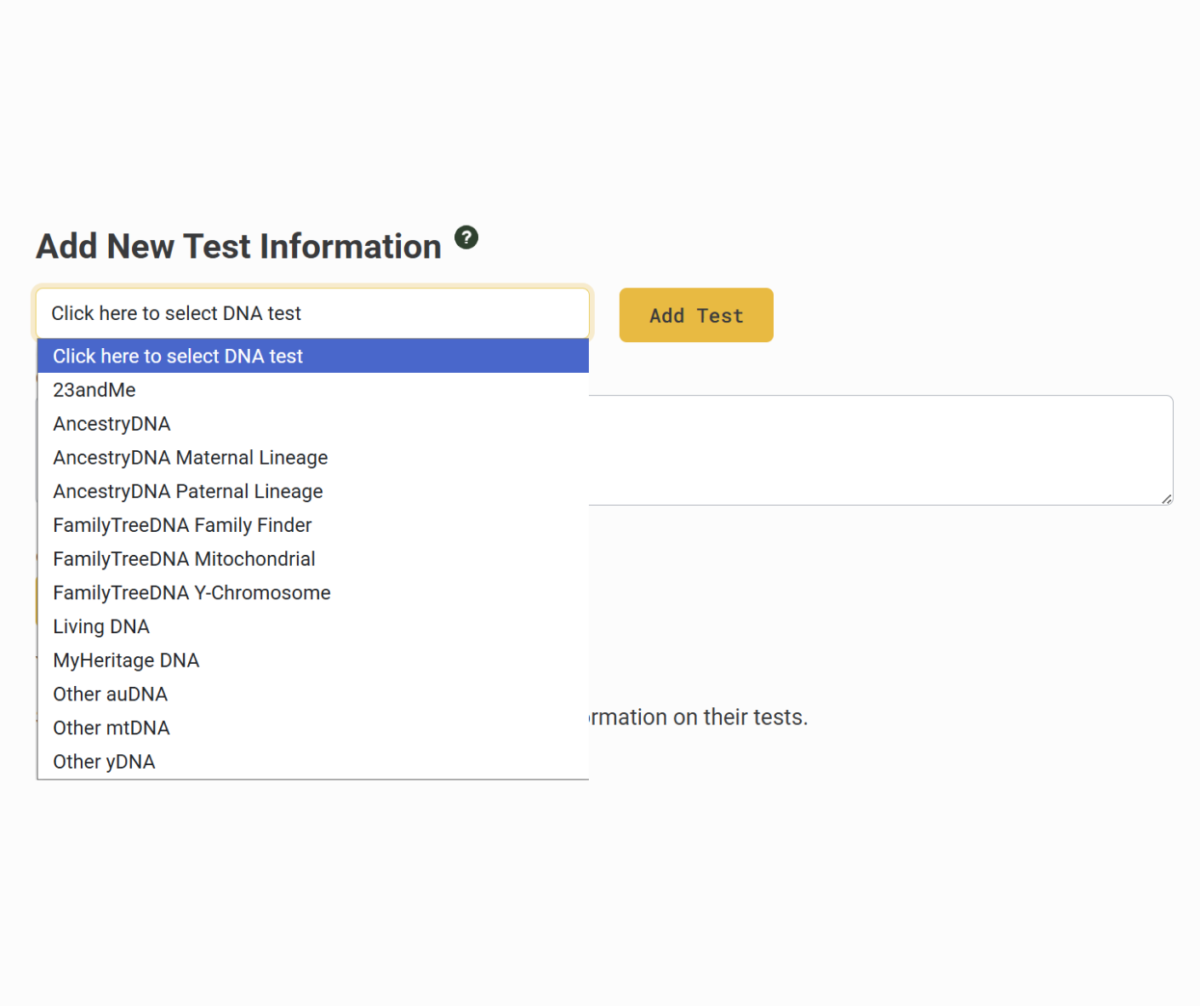Click inside the large text area
1200x1006 pixels.
point(880,450)
